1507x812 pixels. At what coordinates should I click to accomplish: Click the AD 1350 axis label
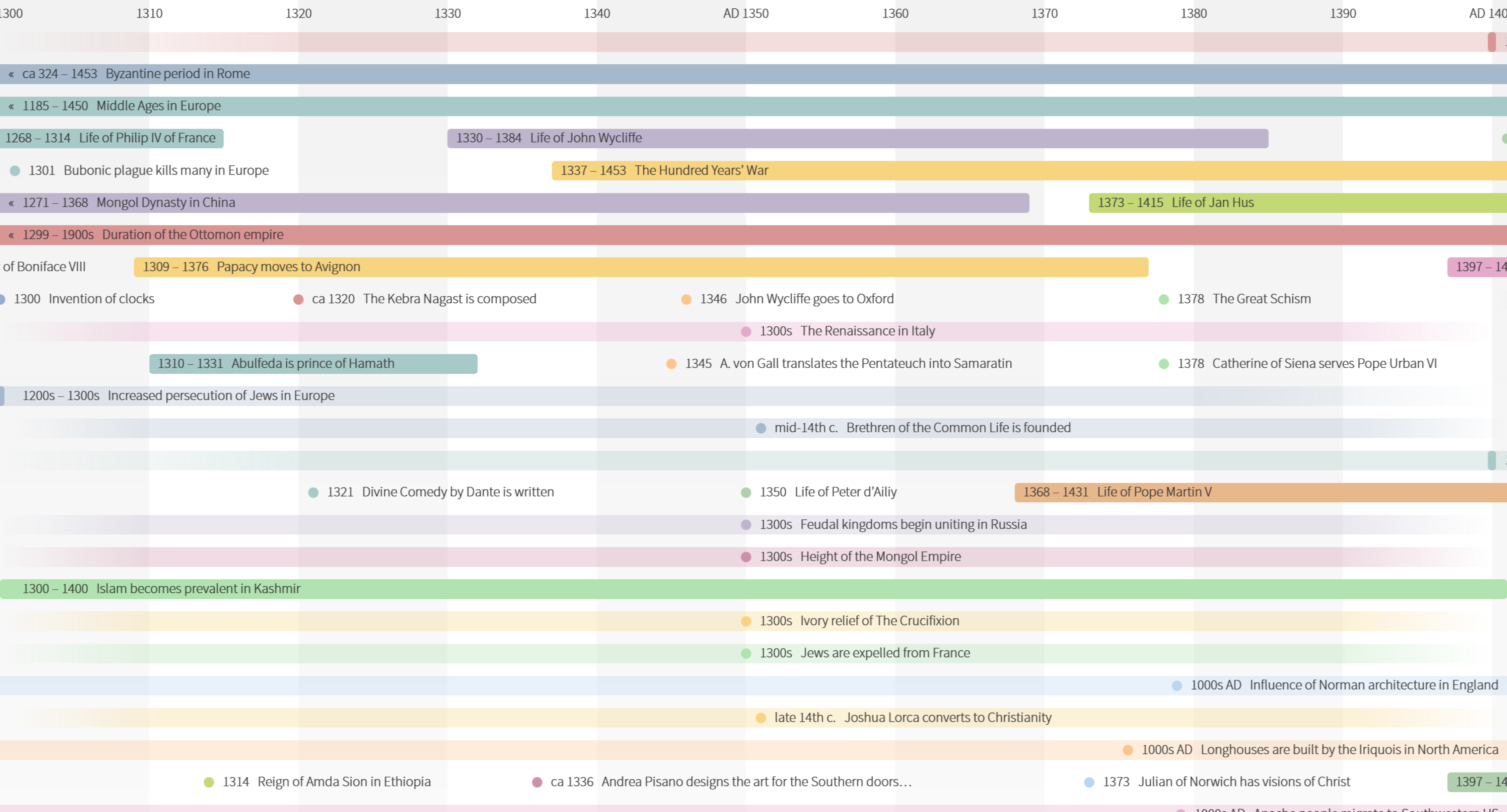pyautogui.click(x=745, y=13)
